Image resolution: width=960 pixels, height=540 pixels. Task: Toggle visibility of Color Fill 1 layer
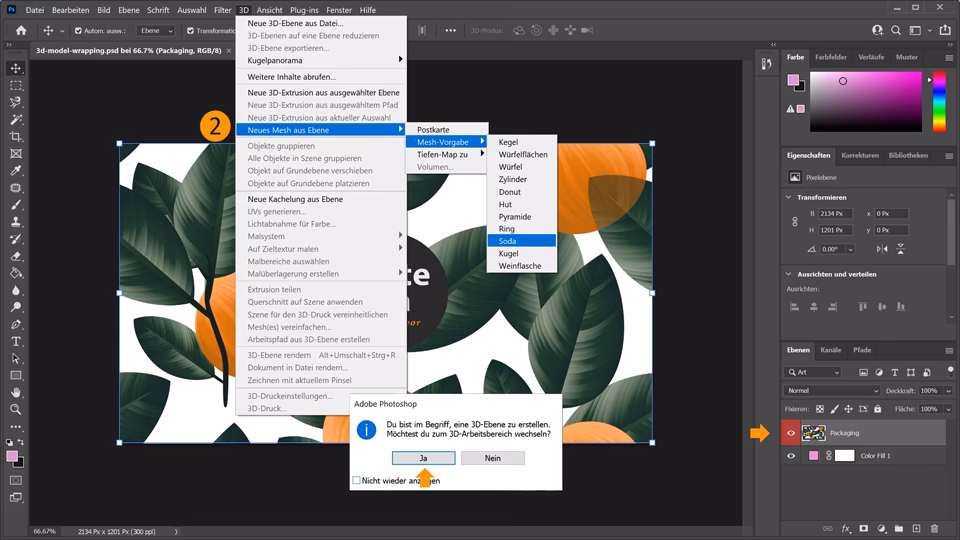[791, 456]
